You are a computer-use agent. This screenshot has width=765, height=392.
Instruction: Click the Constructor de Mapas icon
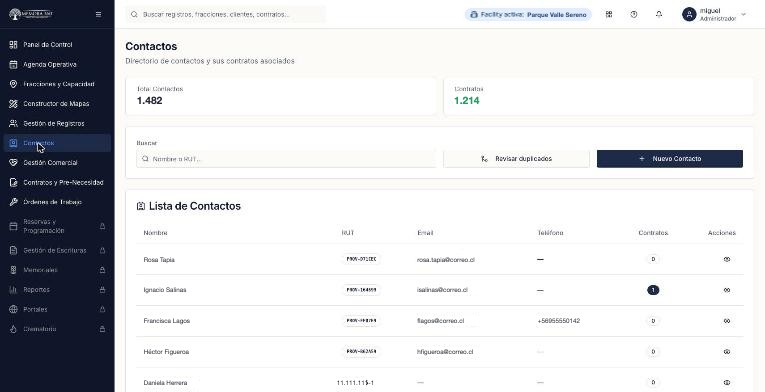(x=14, y=103)
